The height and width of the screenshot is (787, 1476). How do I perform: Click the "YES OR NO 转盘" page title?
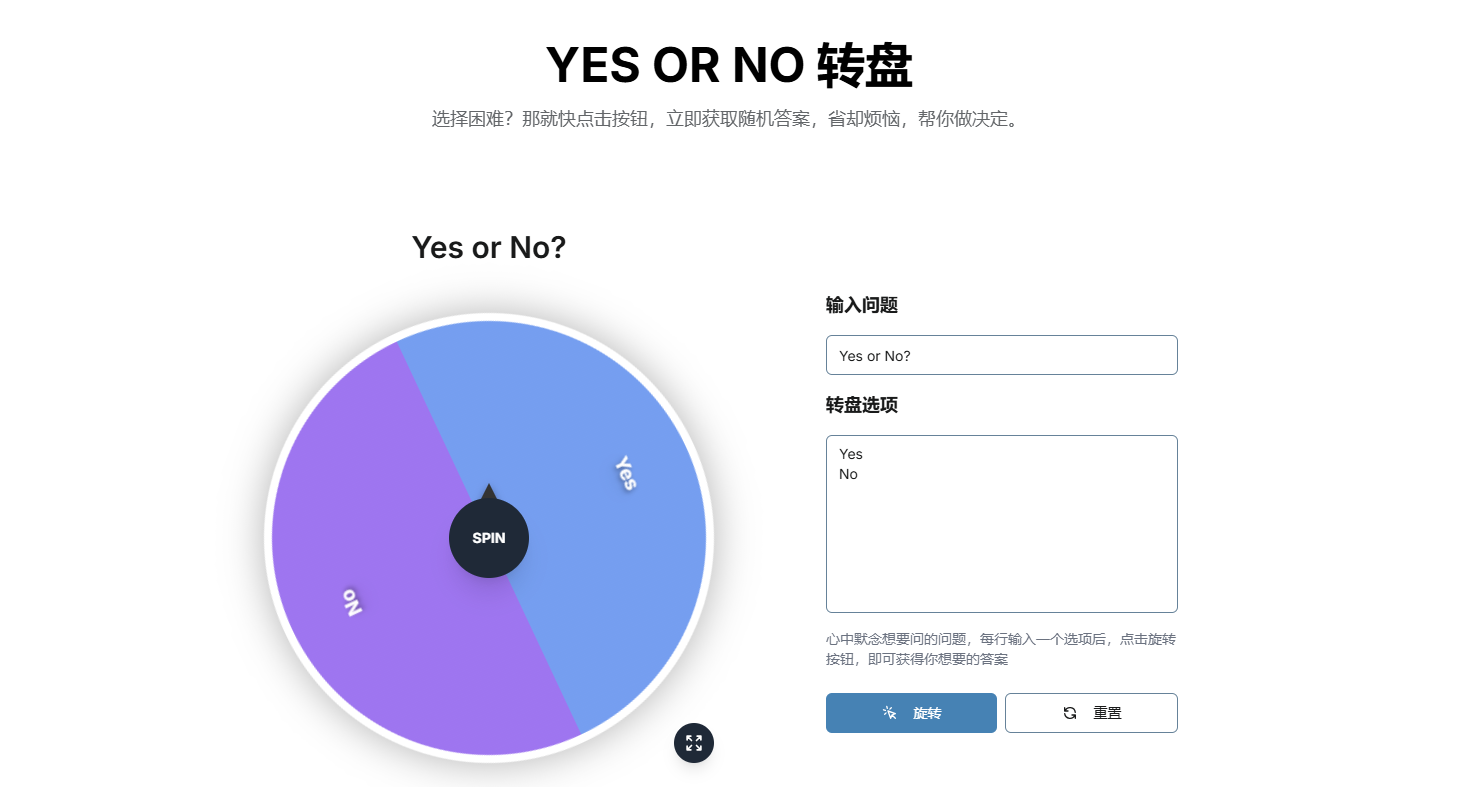click(729, 66)
